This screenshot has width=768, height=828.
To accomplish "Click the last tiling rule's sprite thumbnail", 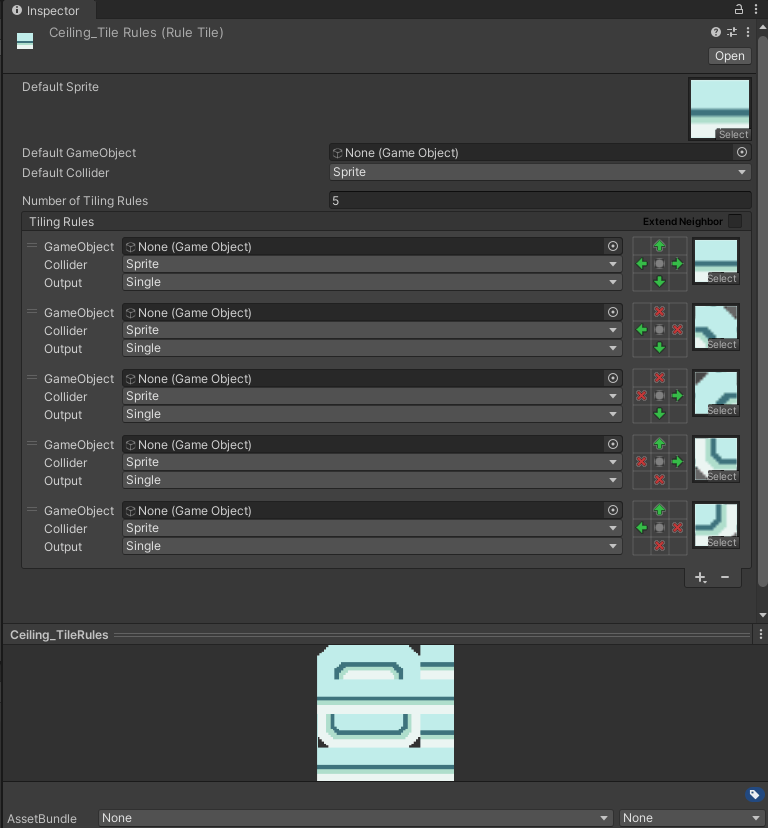I will coord(716,525).
